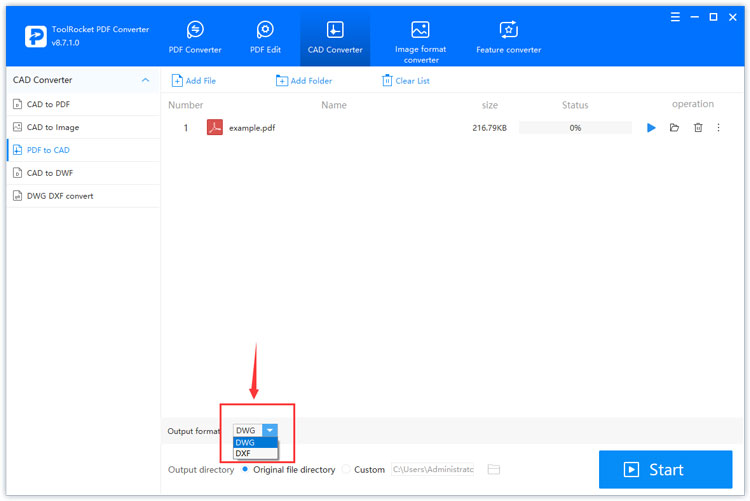The width and height of the screenshot is (750, 501).
Task: Click the size column header
Action: point(489,105)
